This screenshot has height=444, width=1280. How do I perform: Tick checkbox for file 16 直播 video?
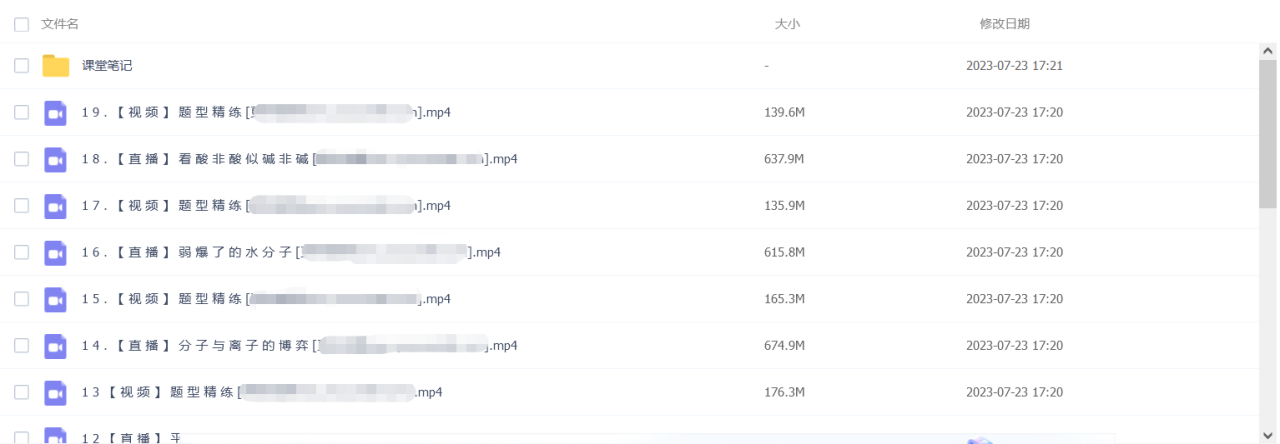pyautogui.click(x=21, y=252)
